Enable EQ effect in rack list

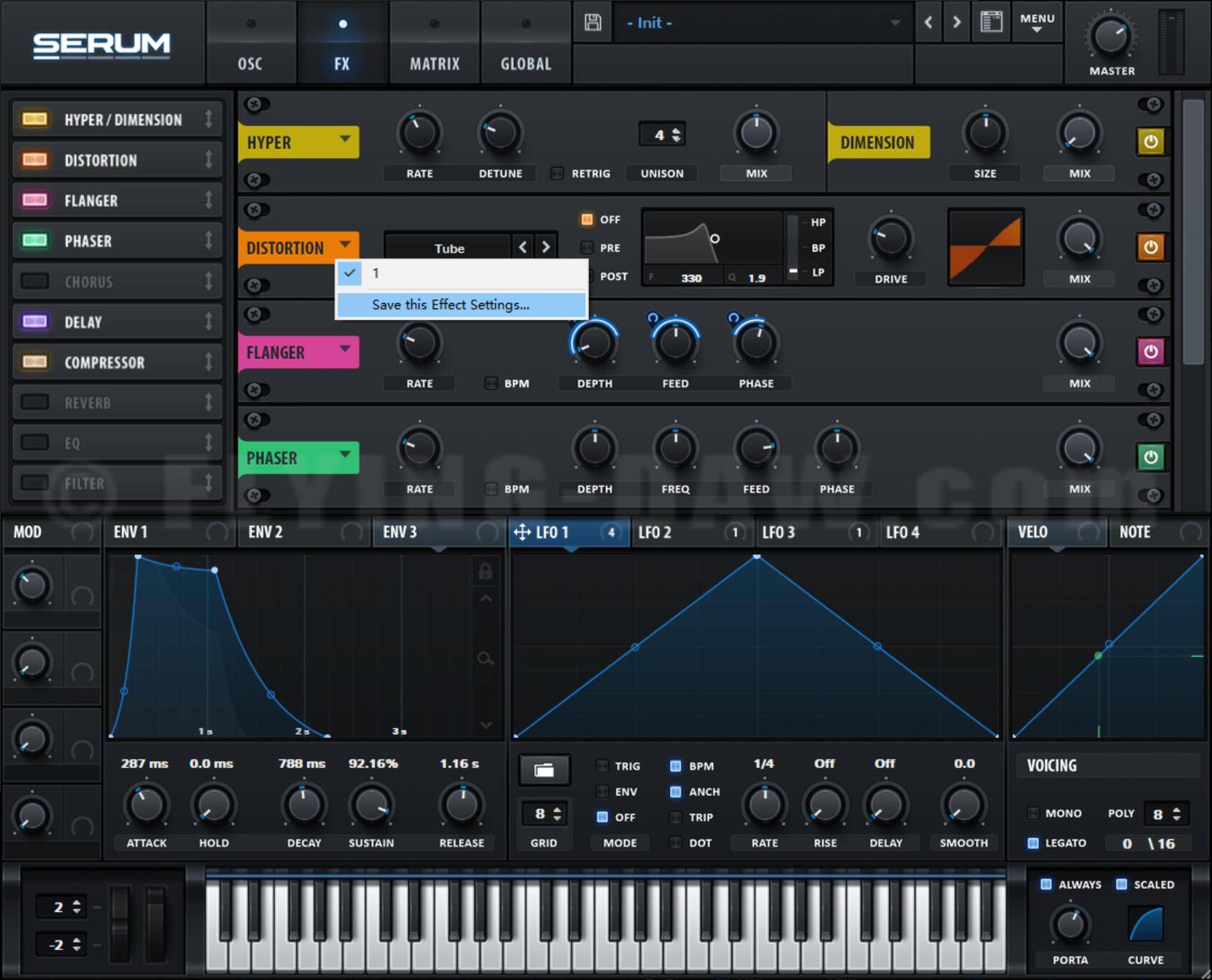pyautogui.click(x=34, y=442)
